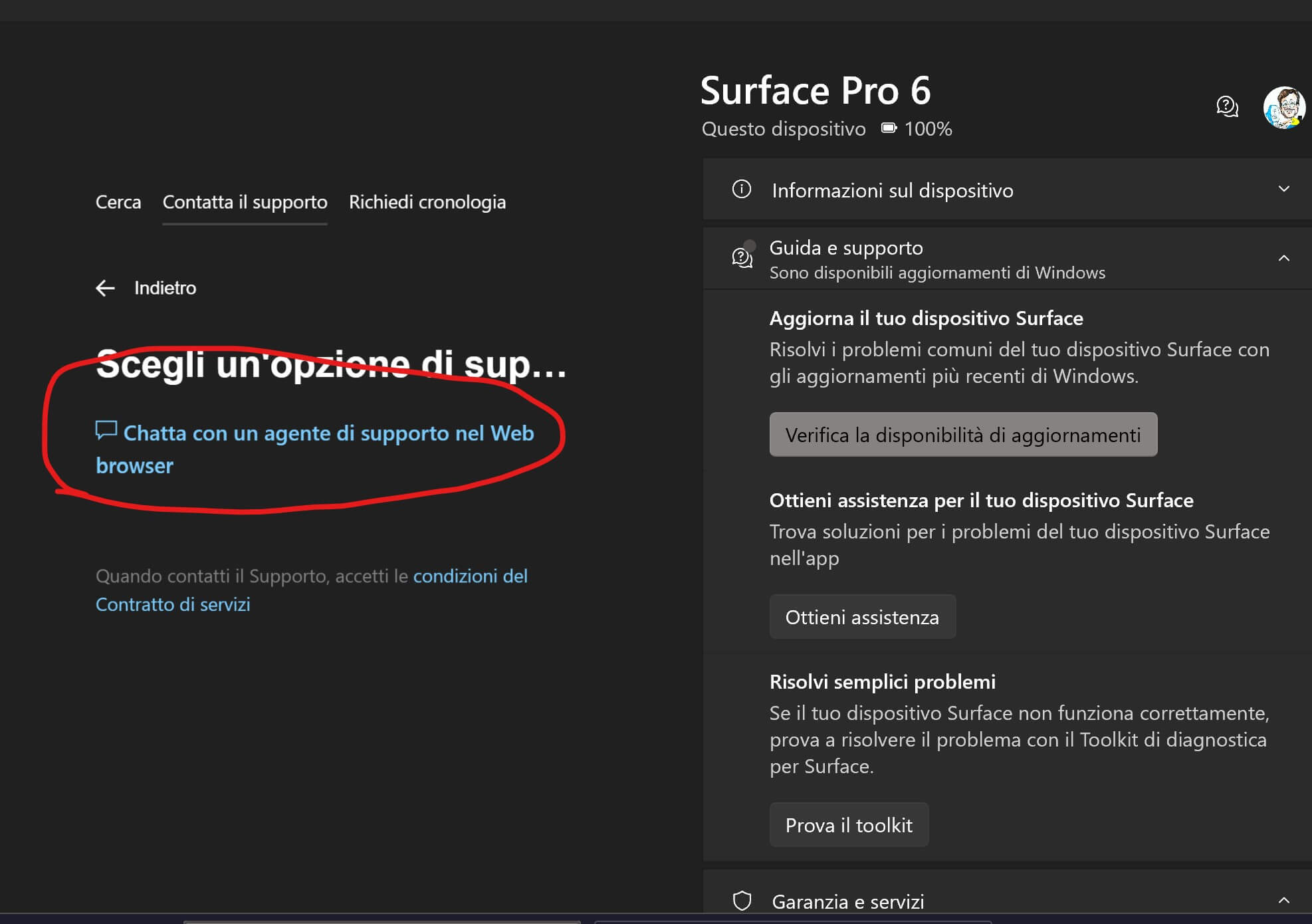Click the Guida e supporto help icon
The height and width of the screenshot is (924, 1312).
point(742,257)
